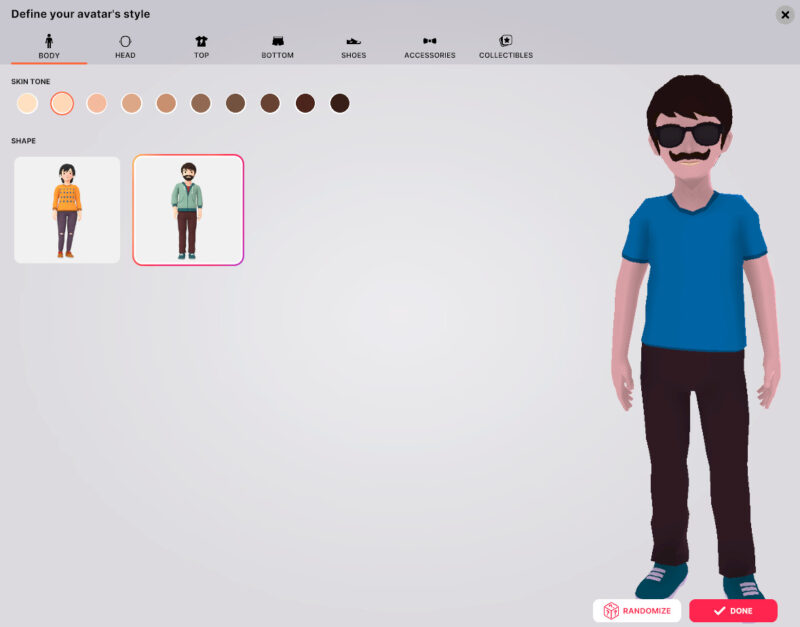Click the avatar preview's blue shirt
Image resolution: width=800 pixels, height=627 pixels.
tap(694, 270)
